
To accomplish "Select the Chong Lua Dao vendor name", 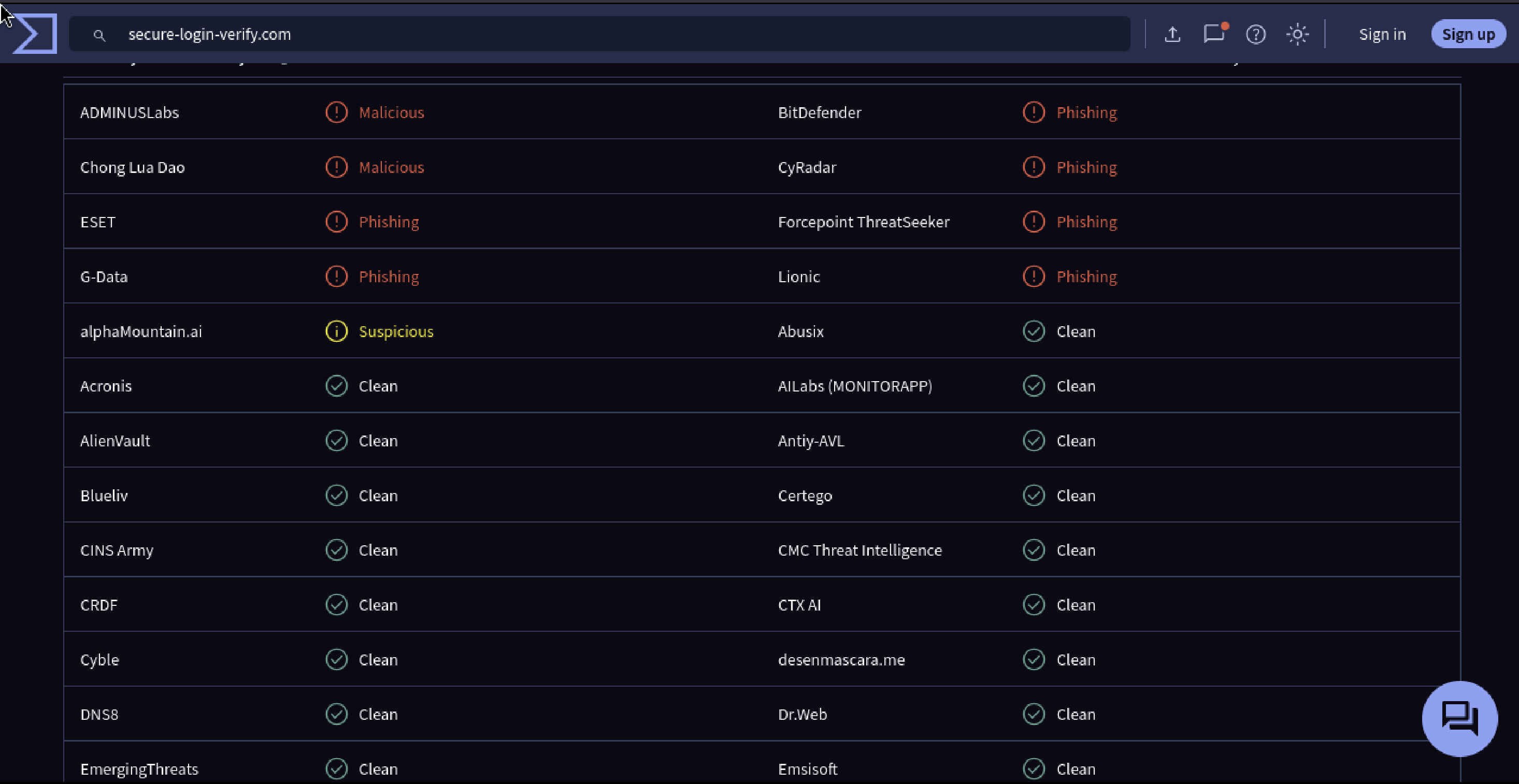I will pos(133,167).
